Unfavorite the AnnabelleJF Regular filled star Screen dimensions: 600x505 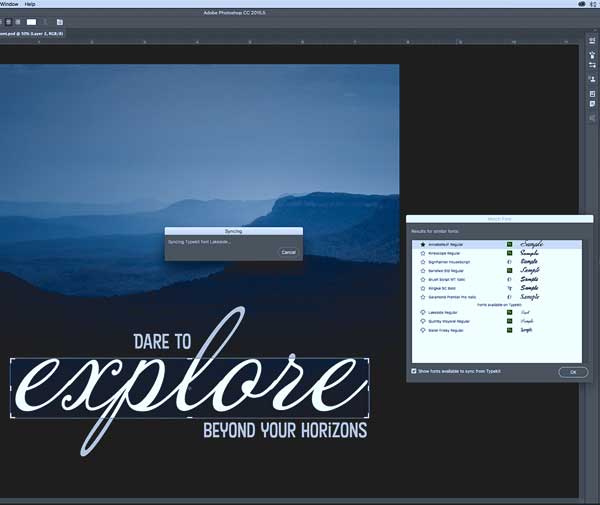click(x=423, y=244)
